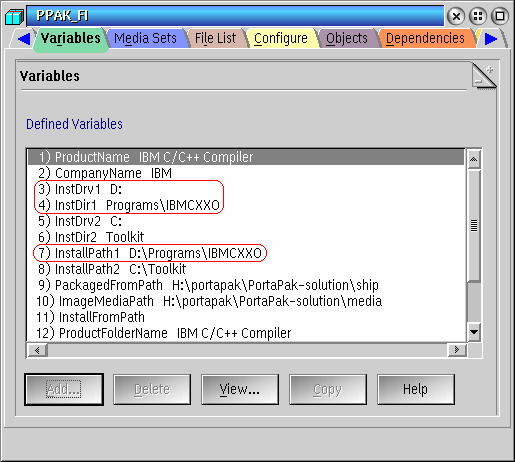Image resolution: width=515 pixels, height=462 pixels.
Task: Select the InstDrv1 D: row
Action: 246,189
